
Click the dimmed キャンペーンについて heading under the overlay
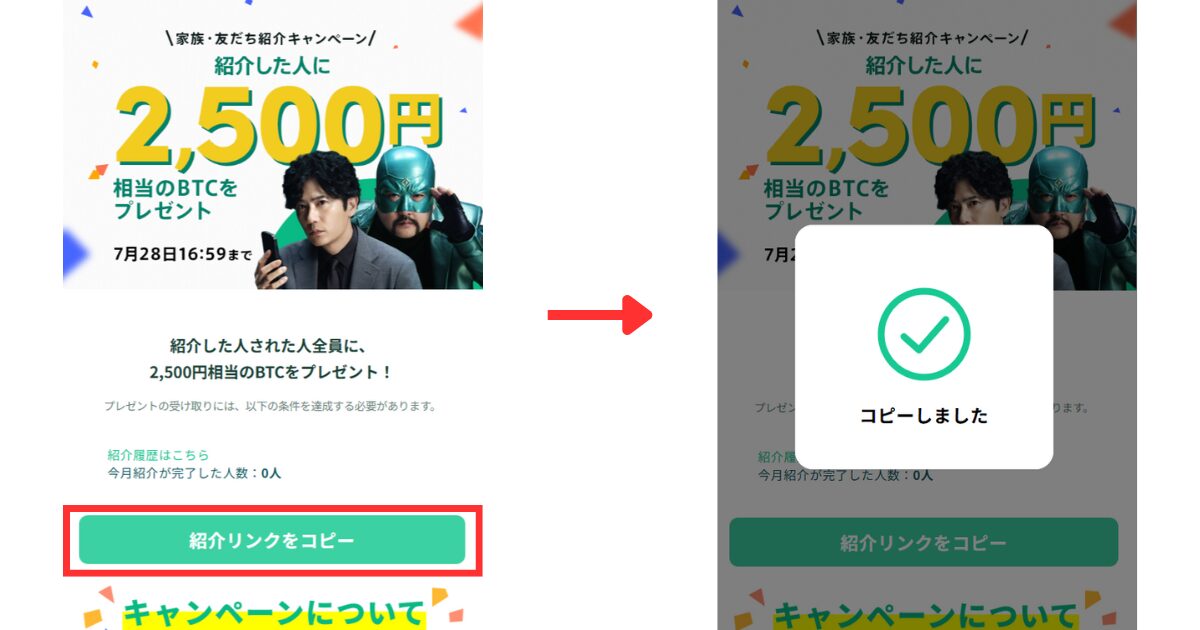925,614
